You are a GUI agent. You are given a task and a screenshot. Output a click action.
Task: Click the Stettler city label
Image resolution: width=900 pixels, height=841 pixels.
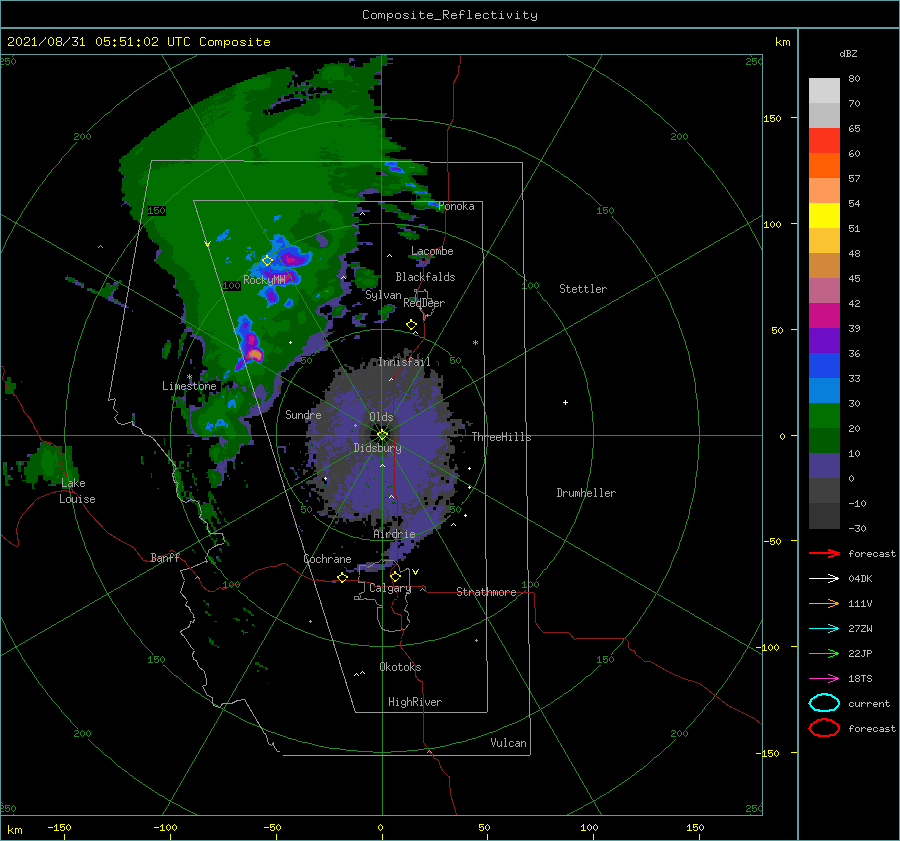583,289
